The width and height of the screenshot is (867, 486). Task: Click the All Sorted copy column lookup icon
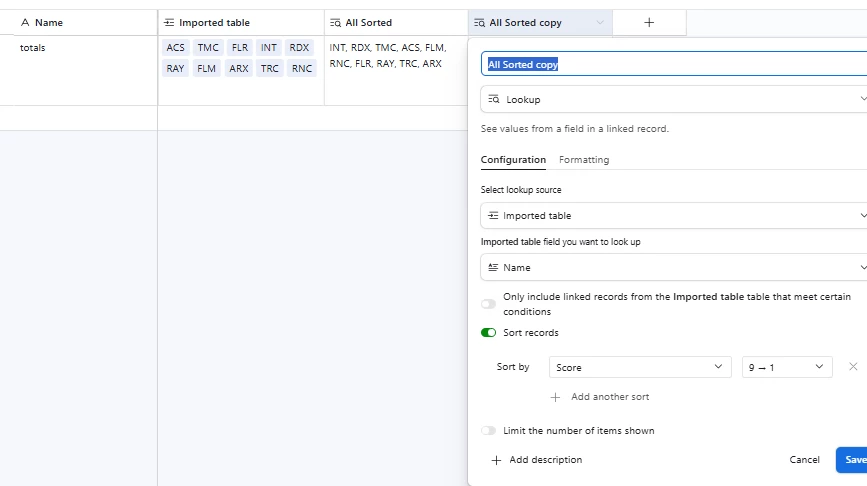479,23
